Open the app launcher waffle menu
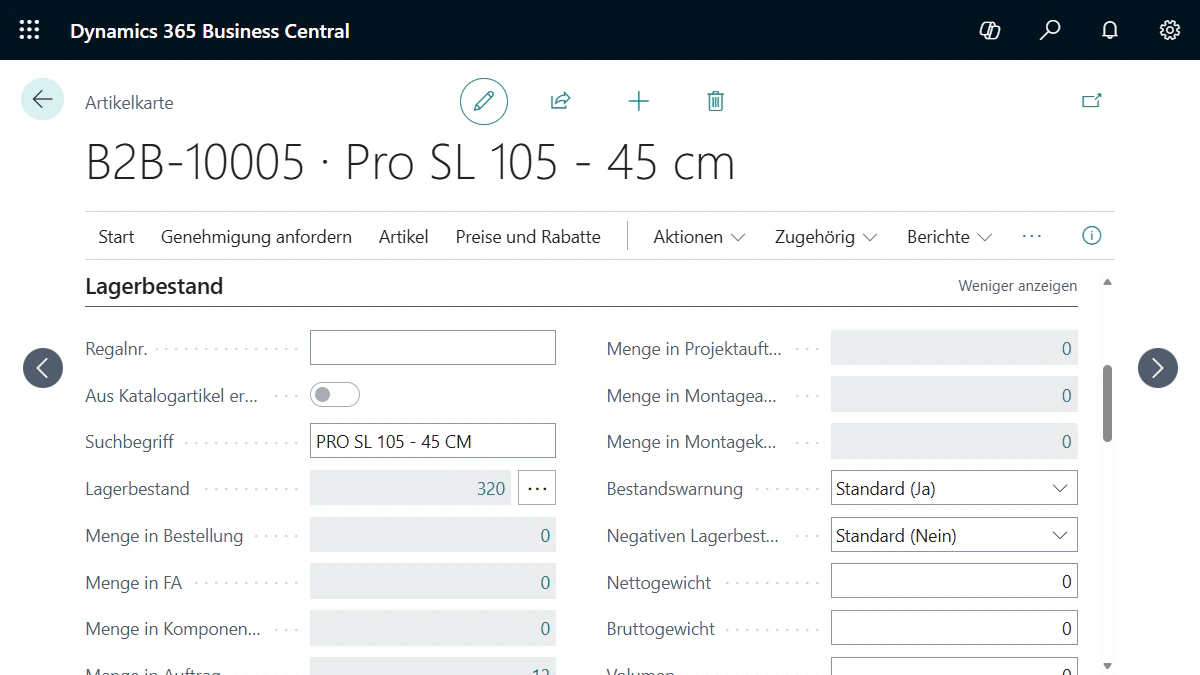 (x=30, y=30)
